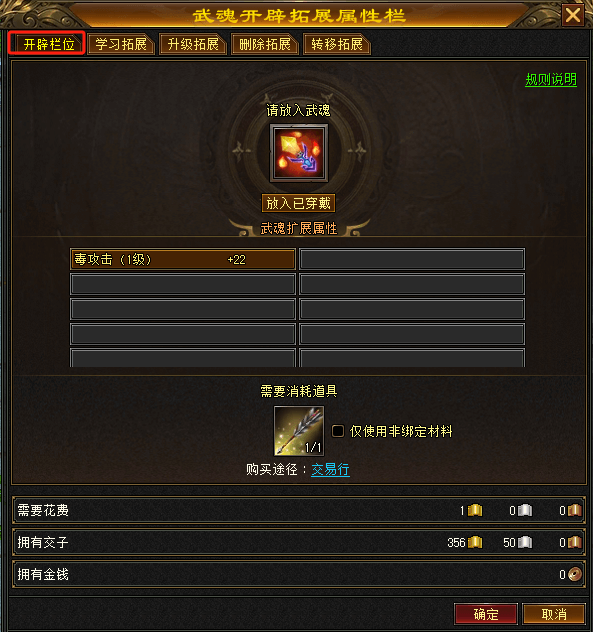Select the 删除拓展 tab
Screen dimensions: 593x632
(x=265, y=44)
